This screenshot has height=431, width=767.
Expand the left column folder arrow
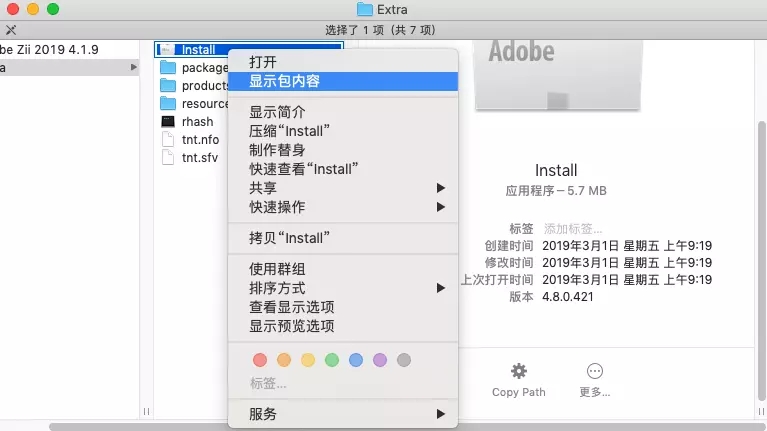pos(134,68)
